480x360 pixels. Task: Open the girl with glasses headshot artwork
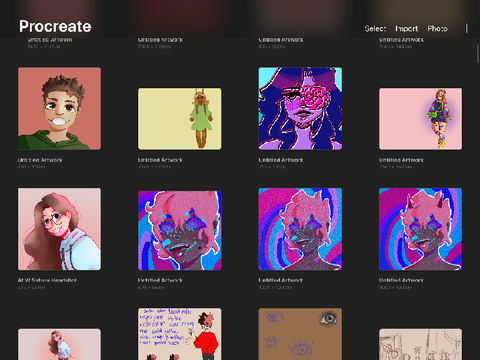coord(59,229)
